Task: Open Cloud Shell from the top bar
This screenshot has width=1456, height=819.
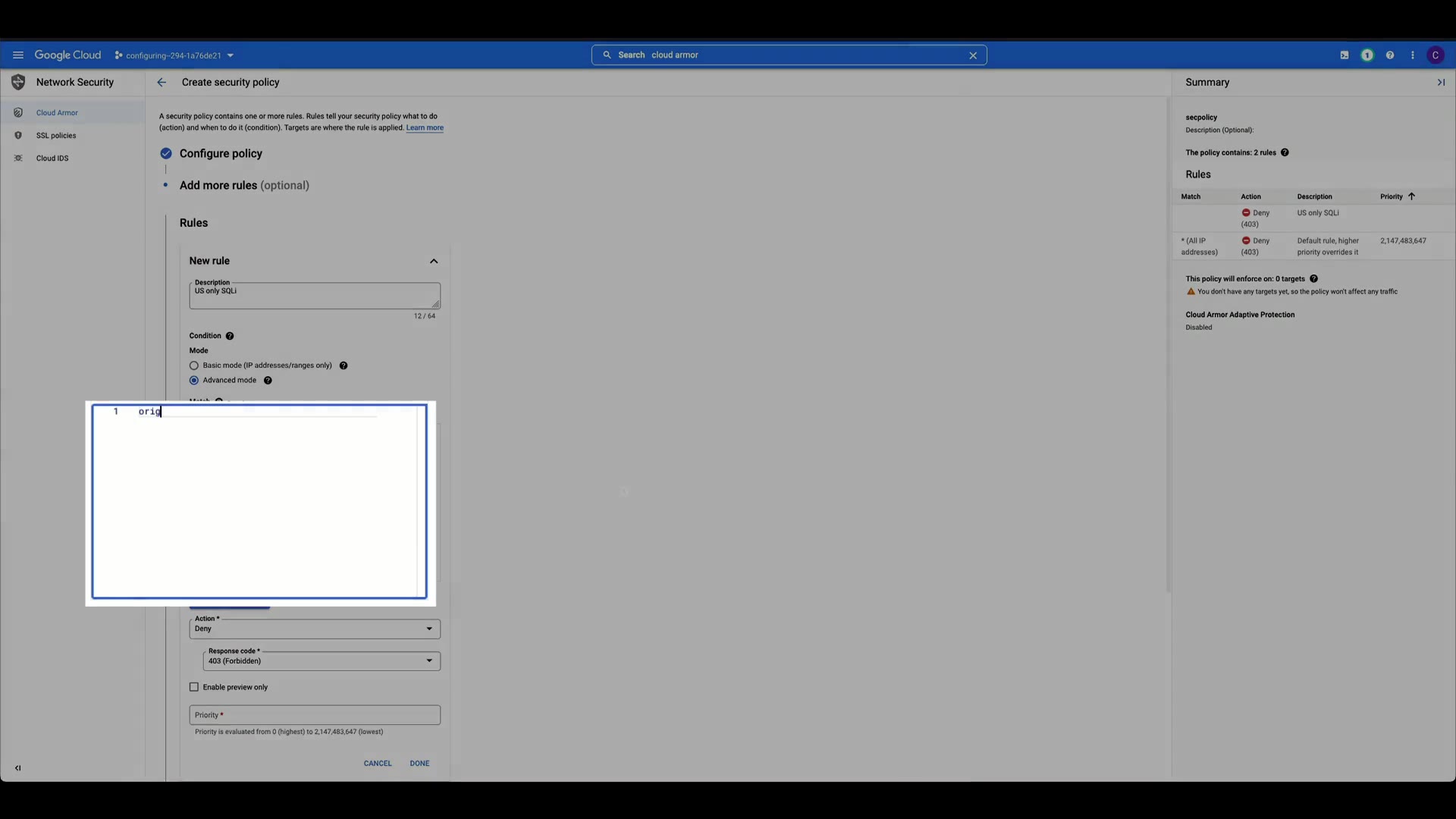Action: pyautogui.click(x=1345, y=55)
